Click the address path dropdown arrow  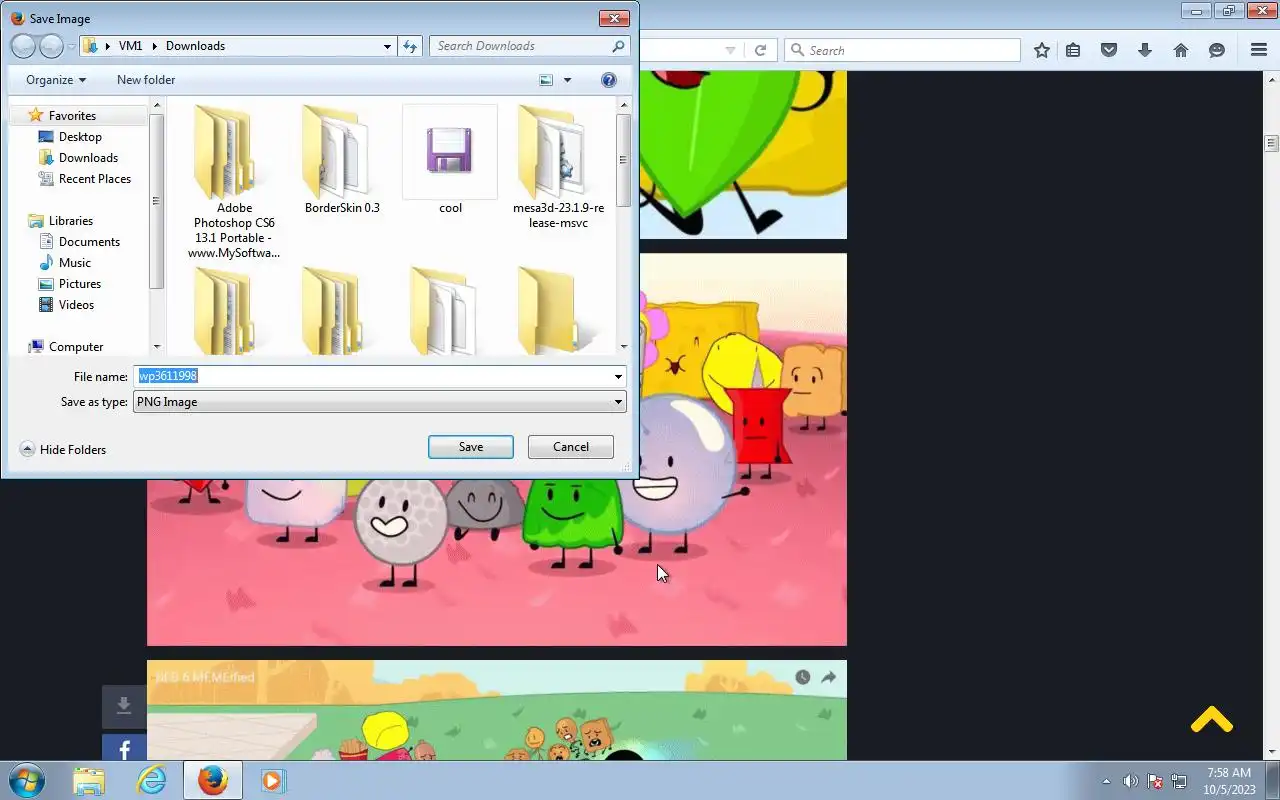pos(387,46)
